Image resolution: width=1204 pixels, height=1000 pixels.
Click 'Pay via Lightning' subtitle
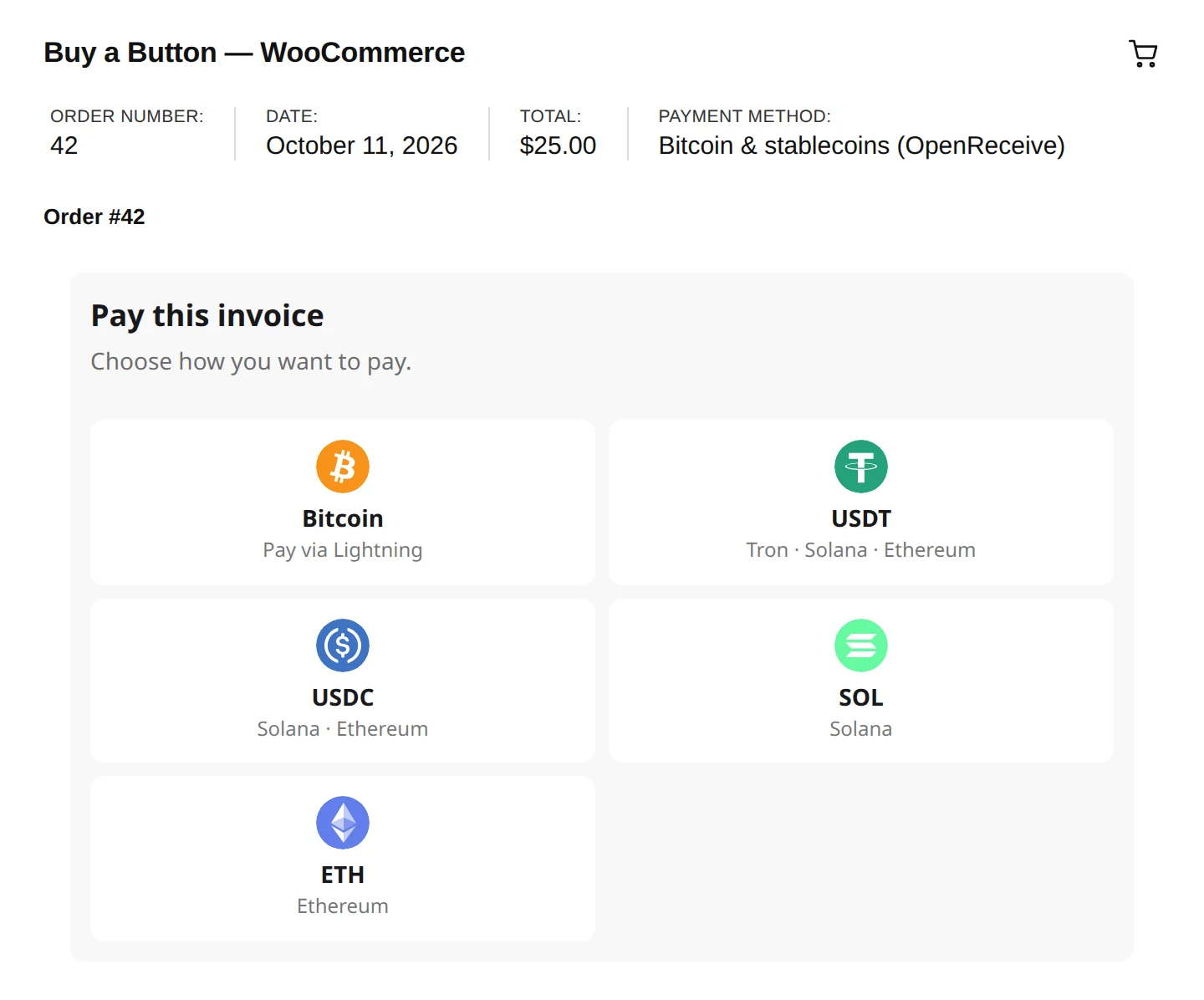coord(343,550)
